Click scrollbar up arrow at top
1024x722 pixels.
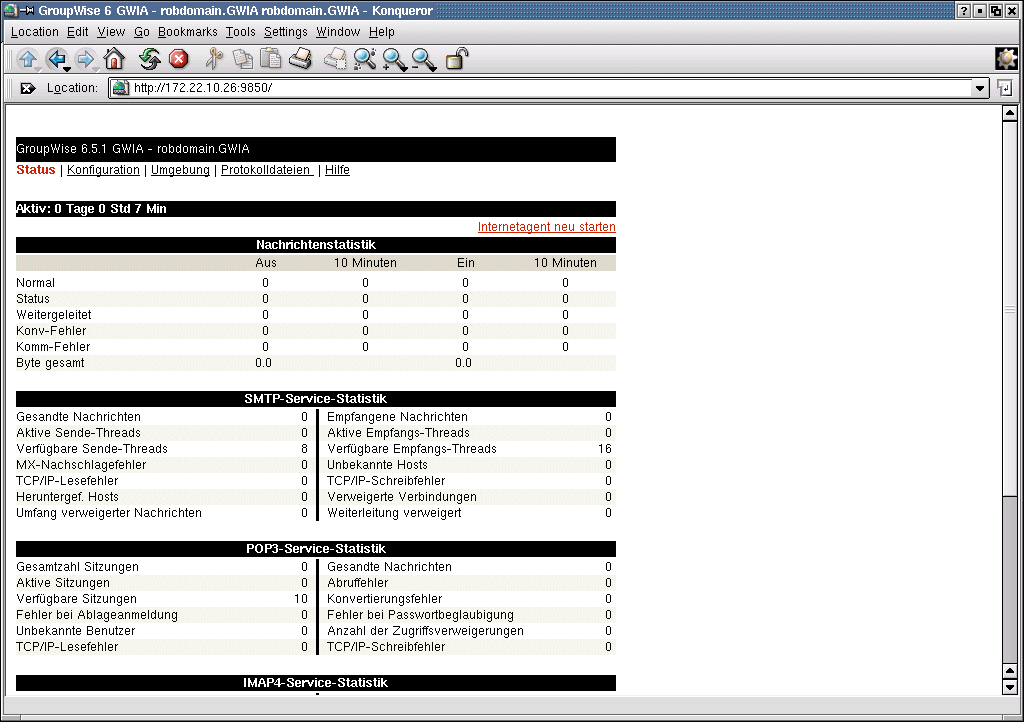pyautogui.click(x=1010, y=113)
